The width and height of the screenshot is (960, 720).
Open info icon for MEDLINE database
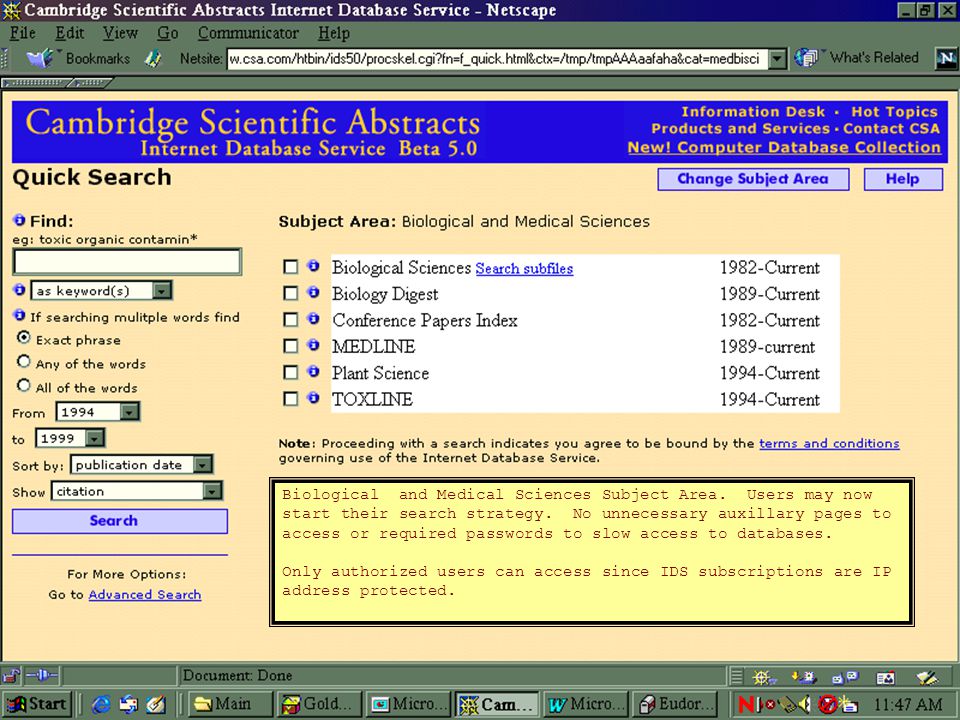tap(313, 345)
